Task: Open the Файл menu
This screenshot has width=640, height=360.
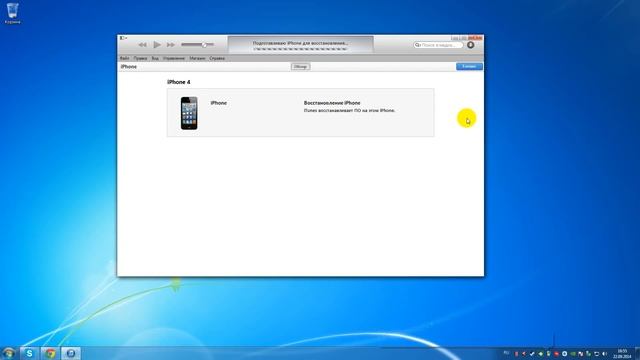Action: pyautogui.click(x=124, y=58)
